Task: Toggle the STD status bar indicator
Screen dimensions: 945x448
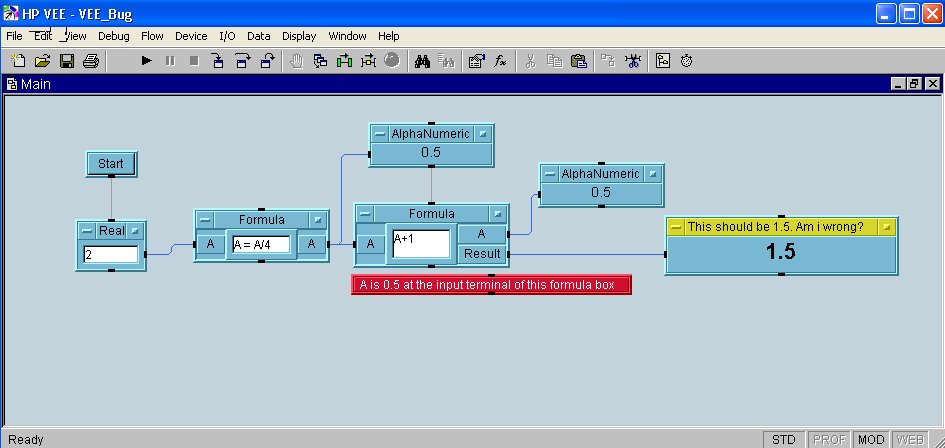Action: click(x=785, y=439)
